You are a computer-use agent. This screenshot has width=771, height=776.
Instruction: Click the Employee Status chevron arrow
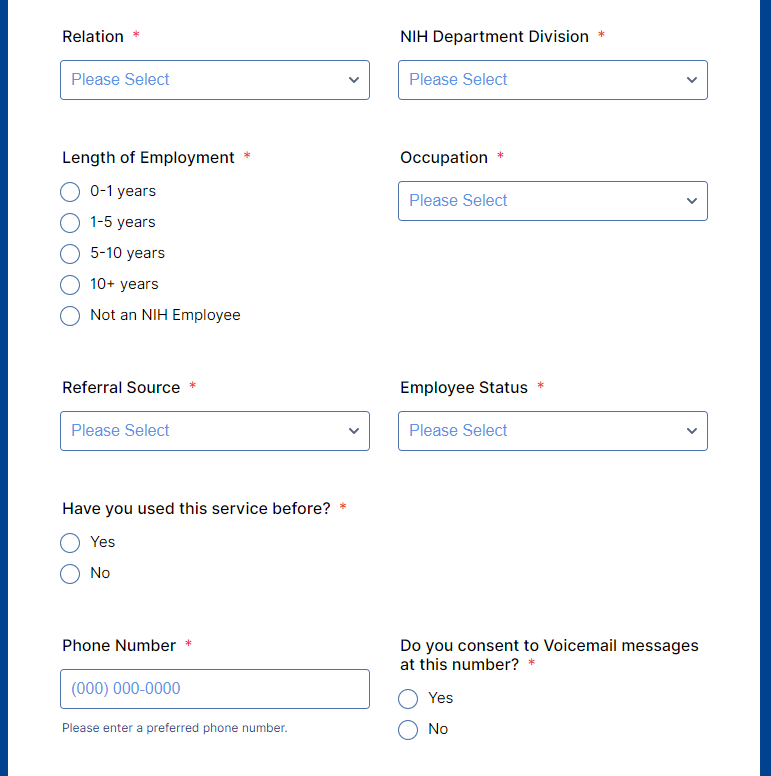(x=692, y=431)
